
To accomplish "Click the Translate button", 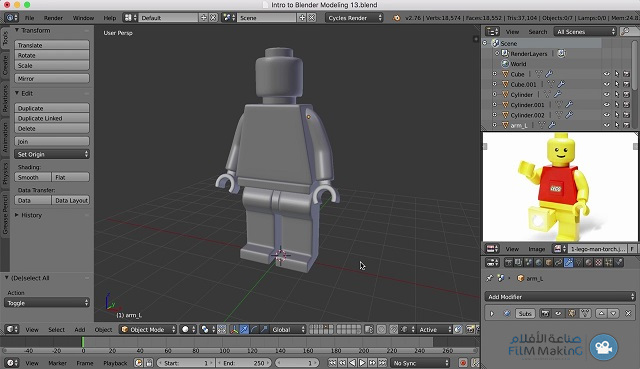I will click(52, 45).
